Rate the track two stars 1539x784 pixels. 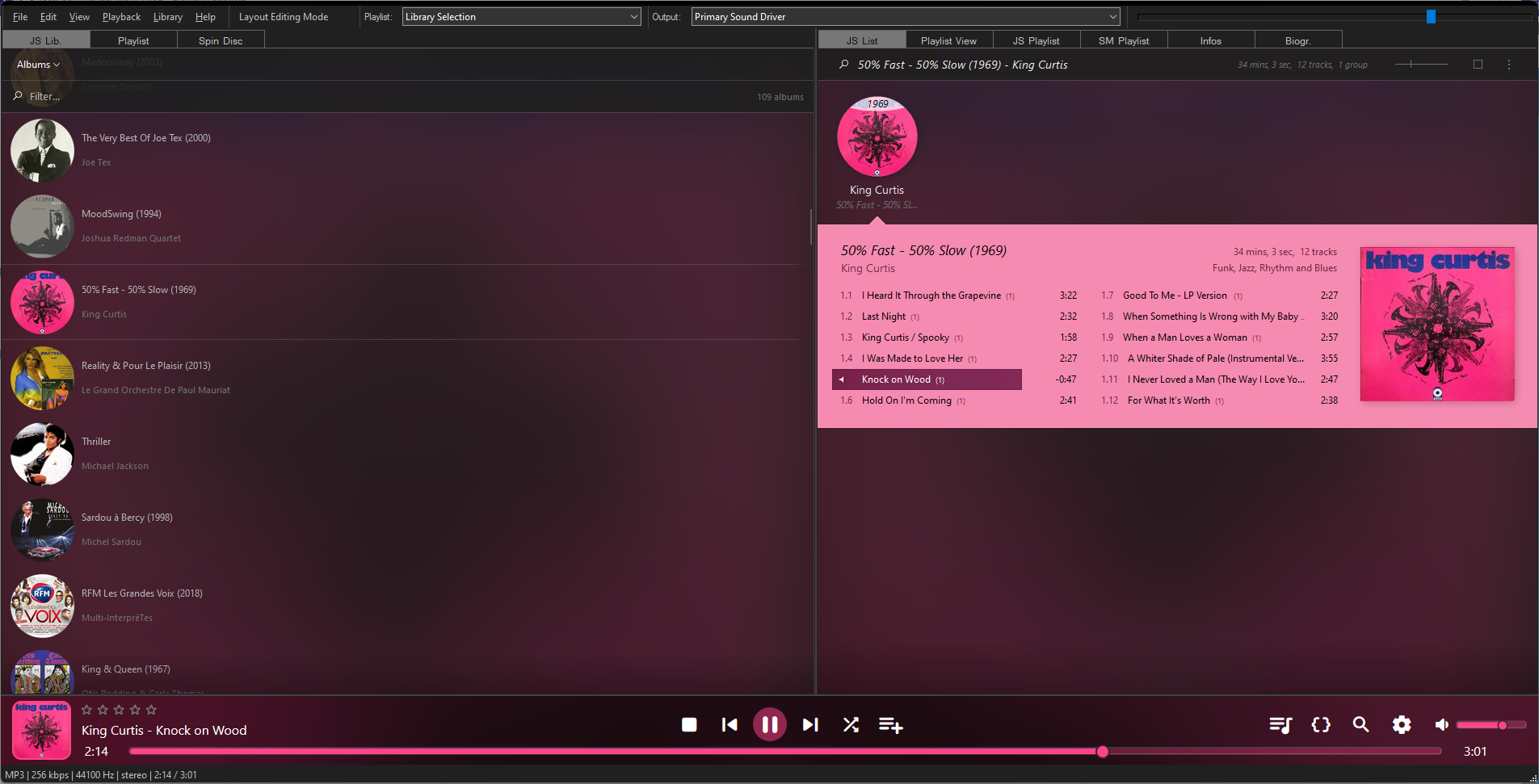103,710
